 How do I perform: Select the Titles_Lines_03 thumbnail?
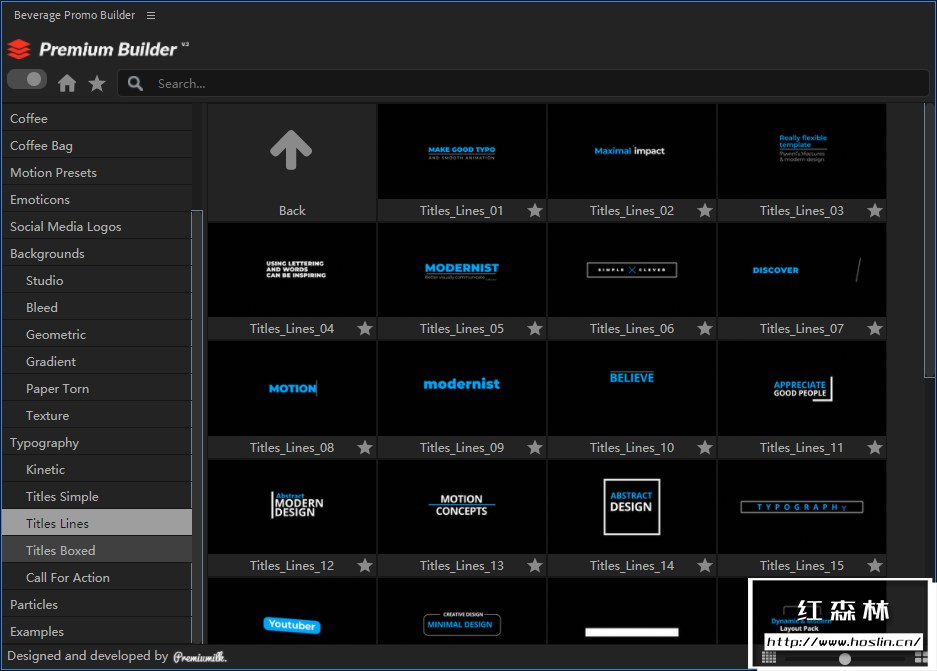(x=802, y=152)
